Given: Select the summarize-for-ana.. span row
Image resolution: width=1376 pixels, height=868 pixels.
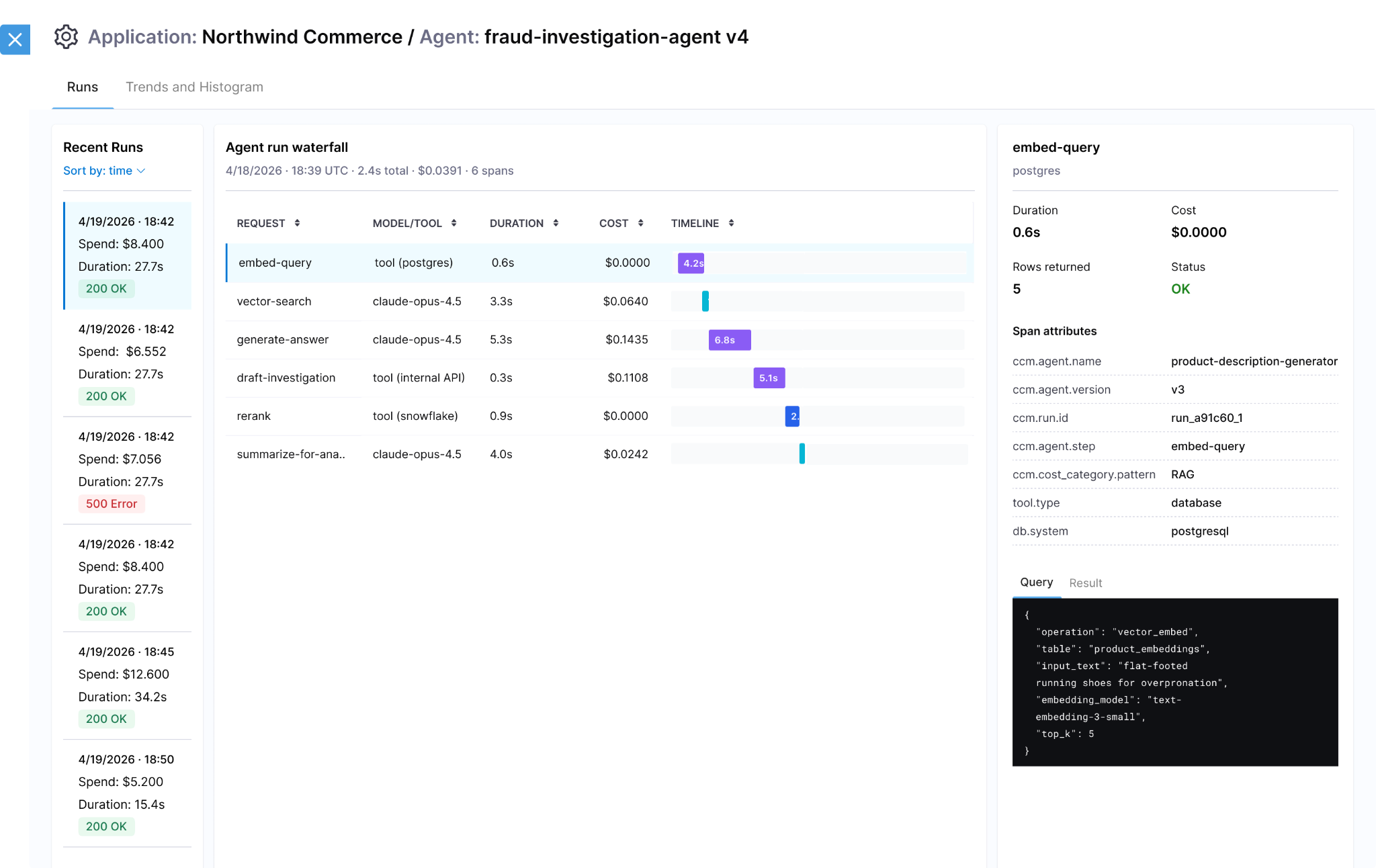Looking at the screenshot, I should (599, 455).
